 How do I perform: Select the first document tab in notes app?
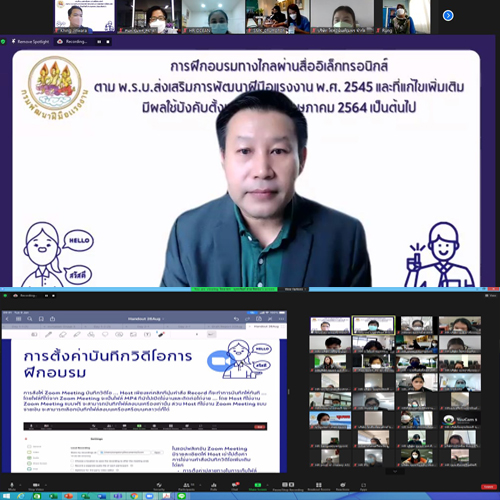coord(21,327)
